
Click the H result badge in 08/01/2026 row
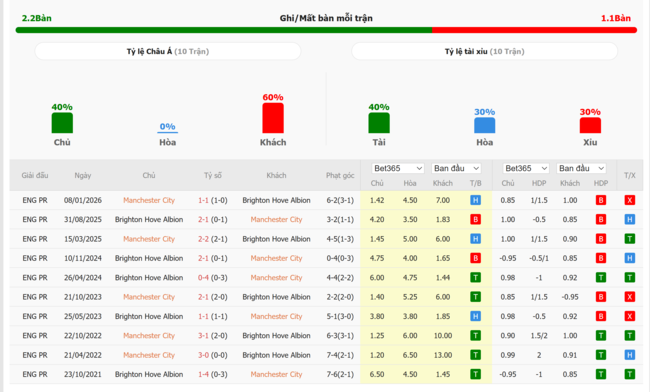[x=475, y=200]
